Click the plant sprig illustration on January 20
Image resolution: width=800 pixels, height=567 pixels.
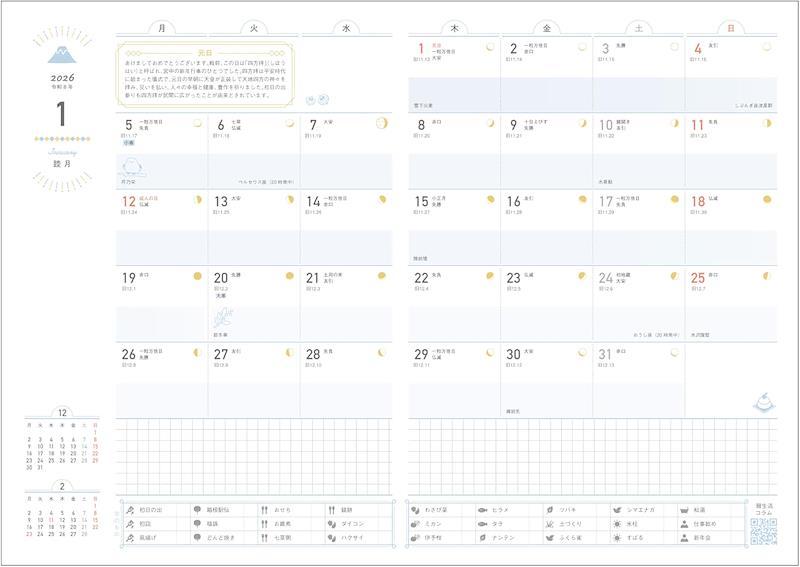pos(223,318)
